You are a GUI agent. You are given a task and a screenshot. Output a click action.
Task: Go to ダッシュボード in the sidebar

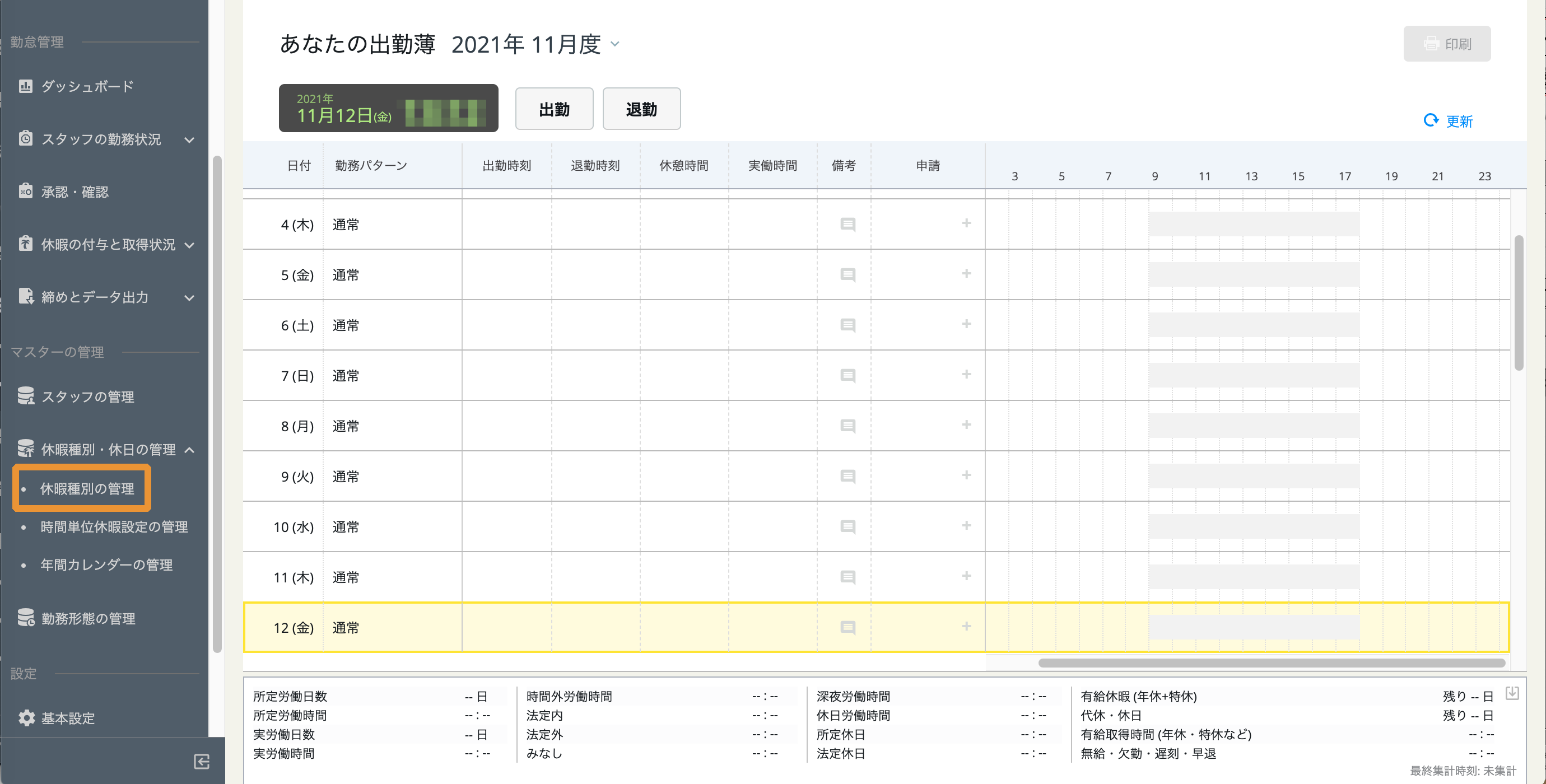click(87, 86)
